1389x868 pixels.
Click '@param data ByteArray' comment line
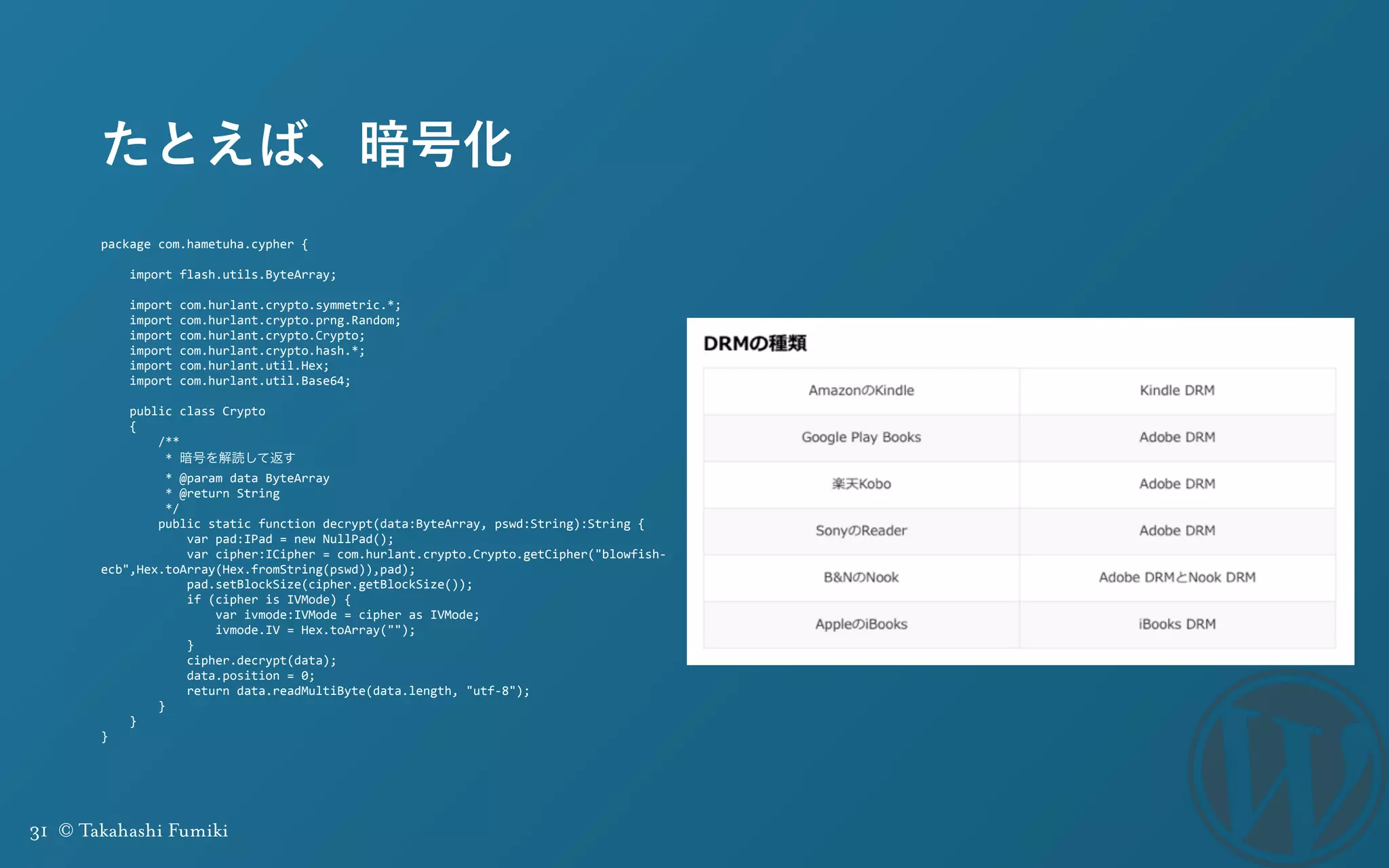click(248, 478)
